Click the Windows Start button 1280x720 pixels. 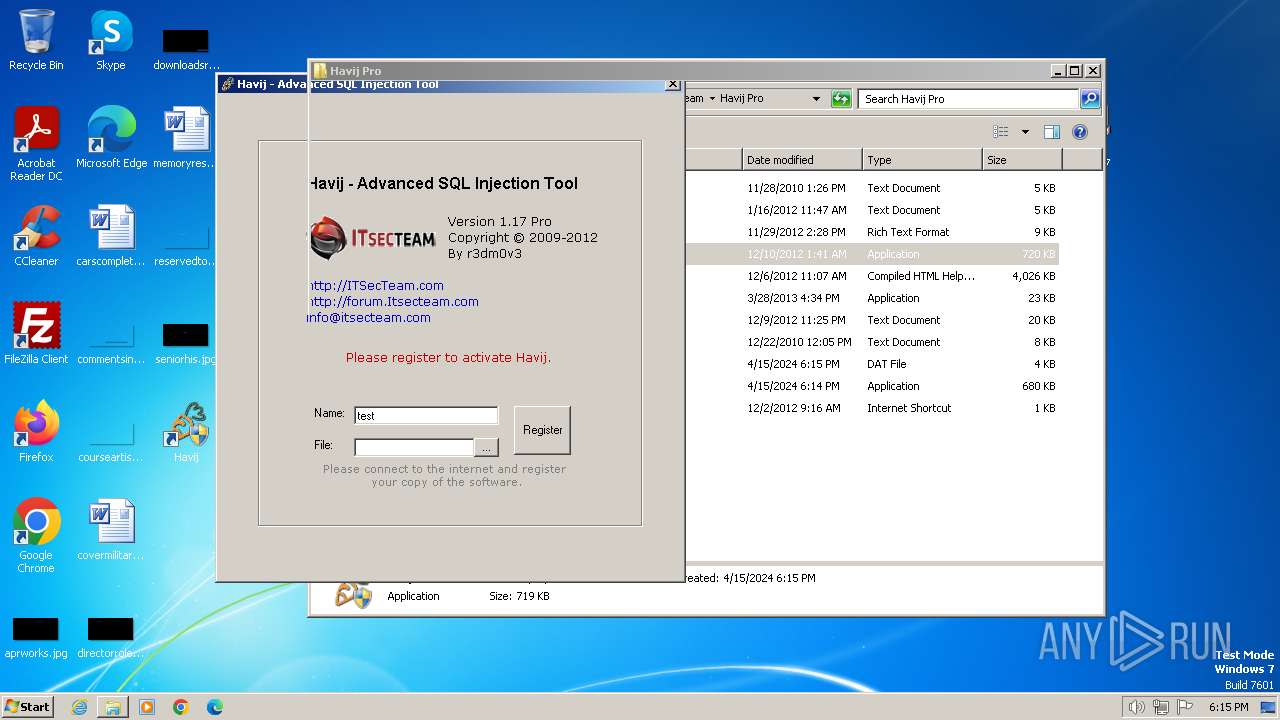coord(28,707)
